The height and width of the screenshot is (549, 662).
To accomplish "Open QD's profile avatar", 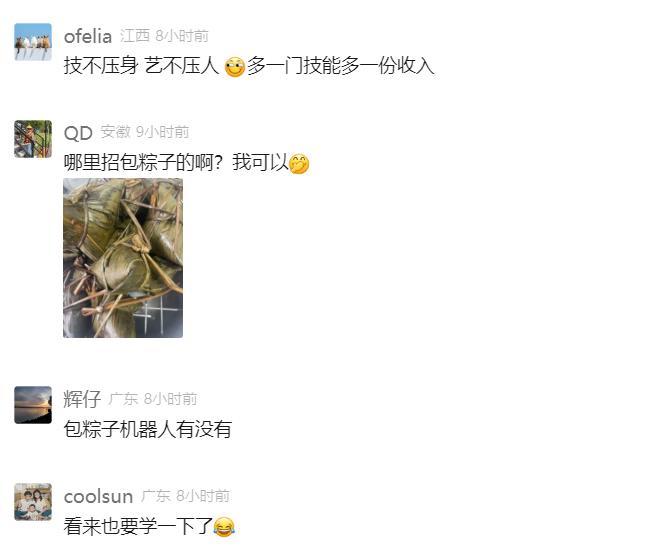I will 33,139.
